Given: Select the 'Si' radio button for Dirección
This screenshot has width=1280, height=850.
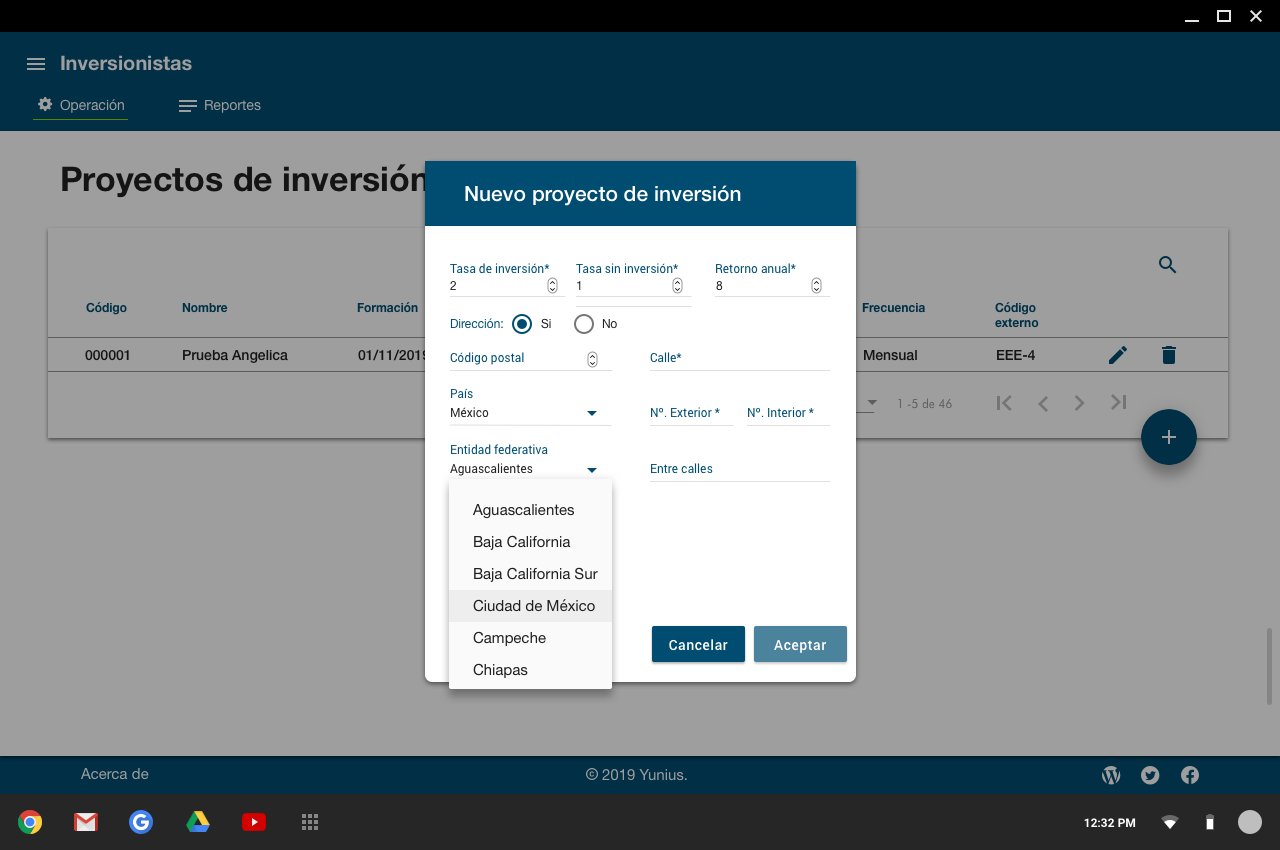Looking at the screenshot, I should coord(522,324).
